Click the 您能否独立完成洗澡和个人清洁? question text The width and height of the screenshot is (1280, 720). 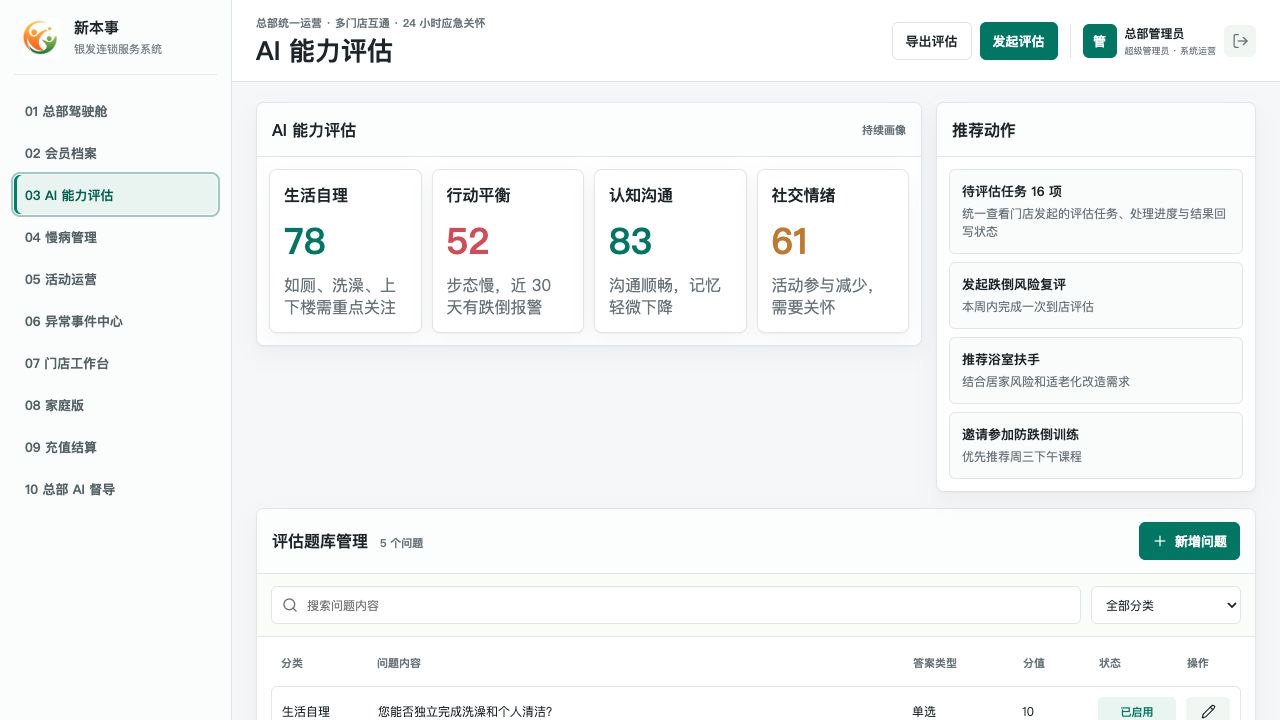(465, 712)
